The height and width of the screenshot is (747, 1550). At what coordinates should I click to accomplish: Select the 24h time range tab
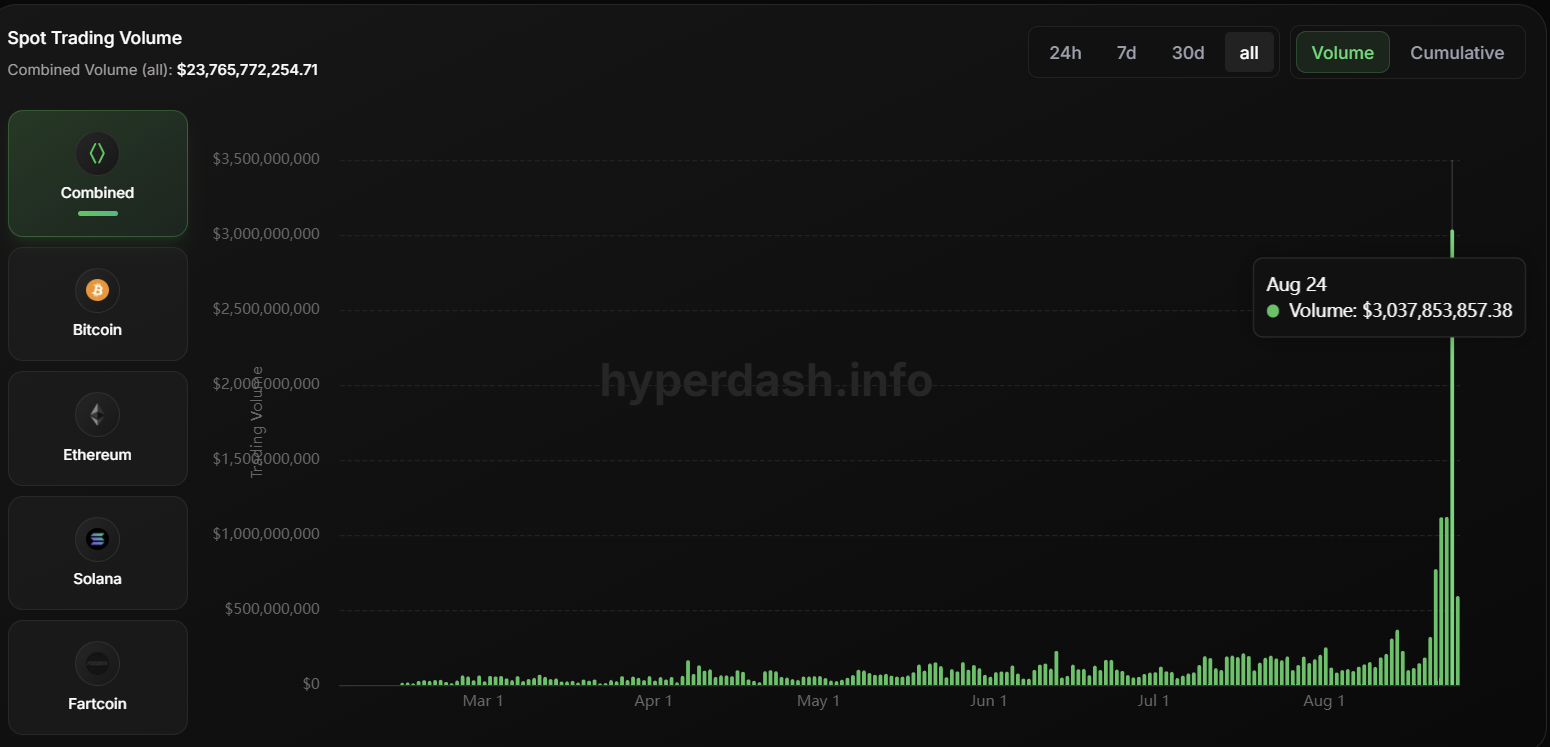[1065, 52]
